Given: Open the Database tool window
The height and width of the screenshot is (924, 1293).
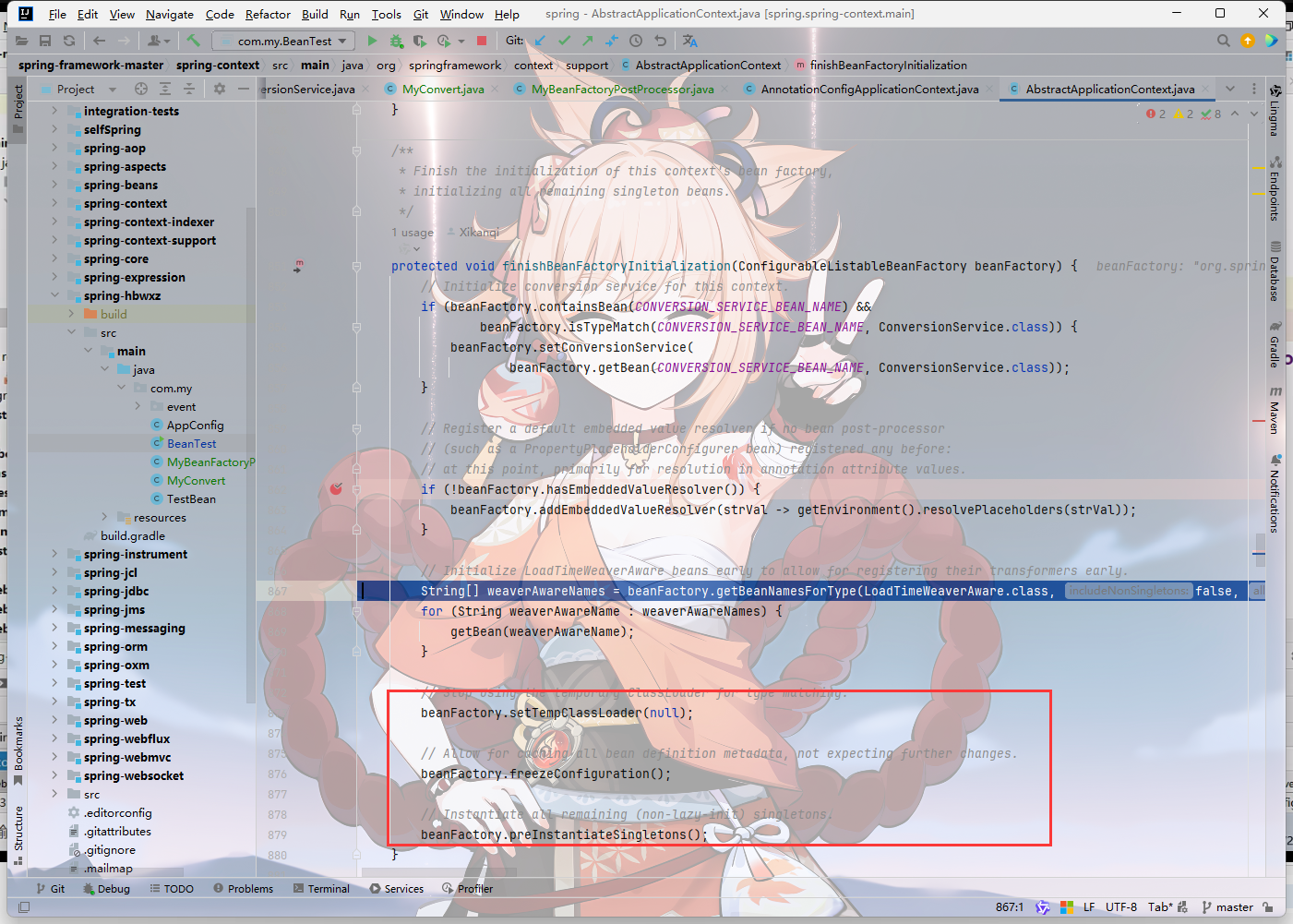Looking at the screenshot, I should (1275, 271).
